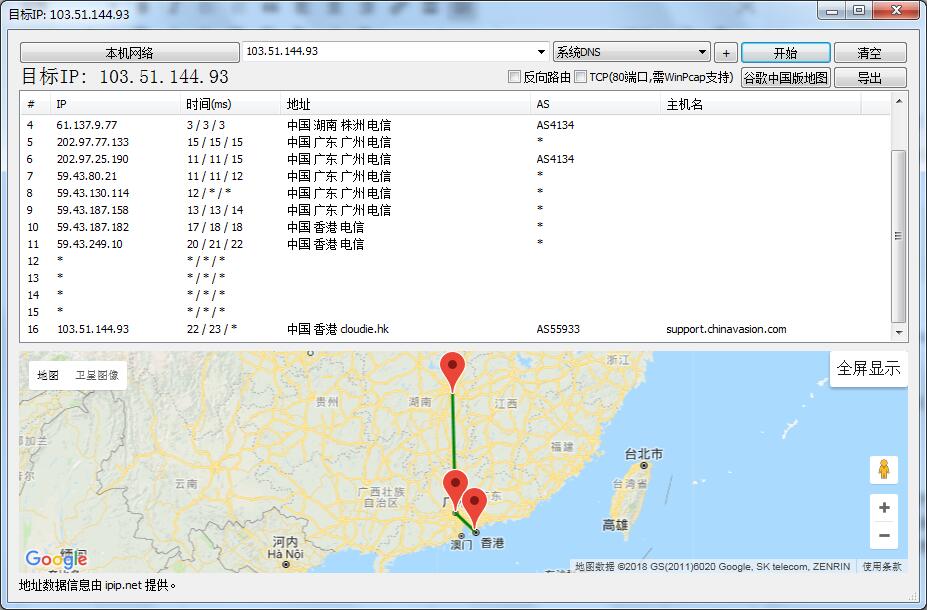Toggle the TCP port 80 WinPcap checkbox

coord(581,77)
